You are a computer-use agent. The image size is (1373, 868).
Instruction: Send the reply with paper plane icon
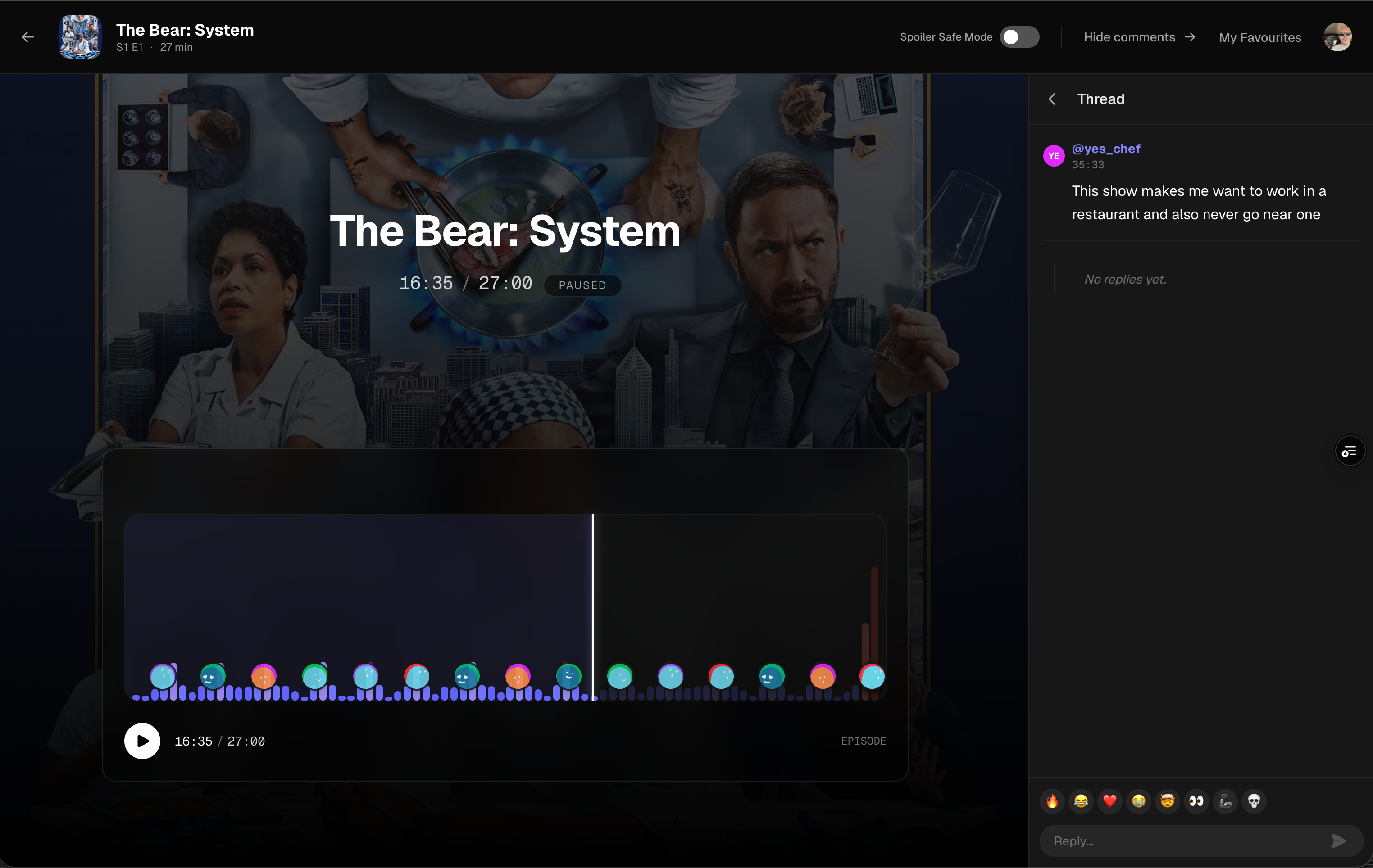pyautogui.click(x=1339, y=841)
